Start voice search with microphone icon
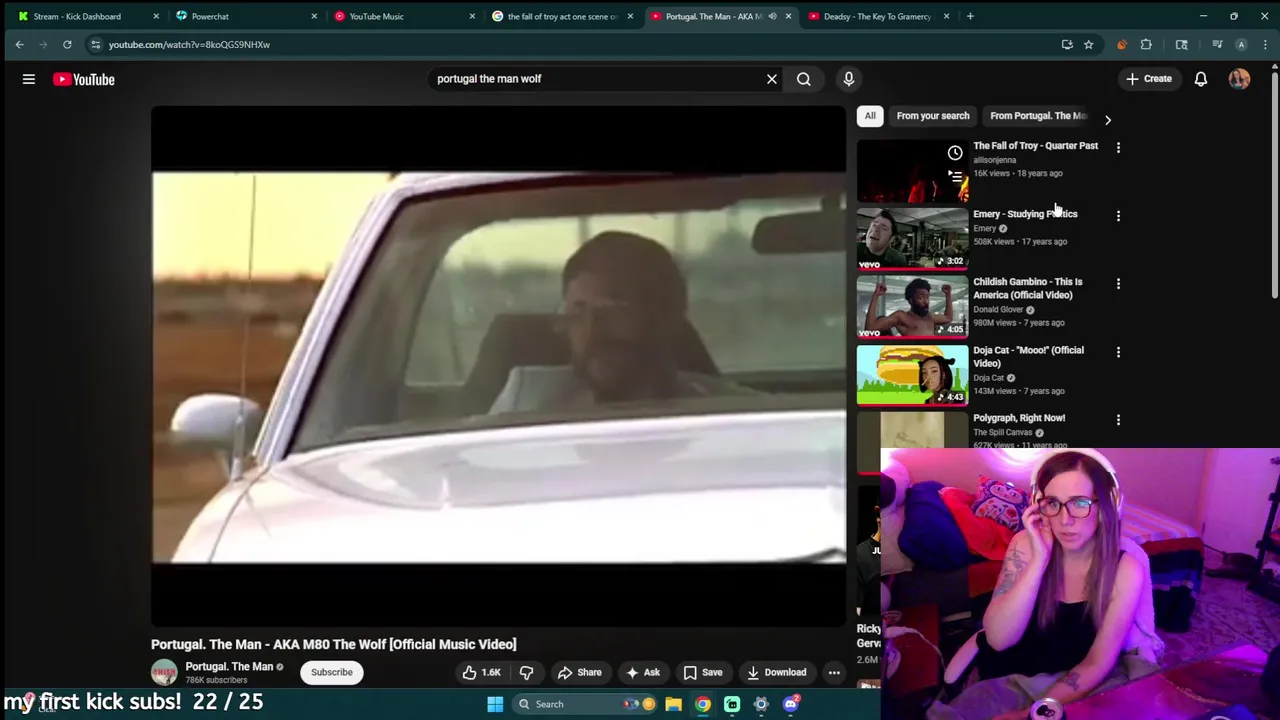The height and width of the screenshot is (720, 1280). pyautogui.click(x=848, y=79)
